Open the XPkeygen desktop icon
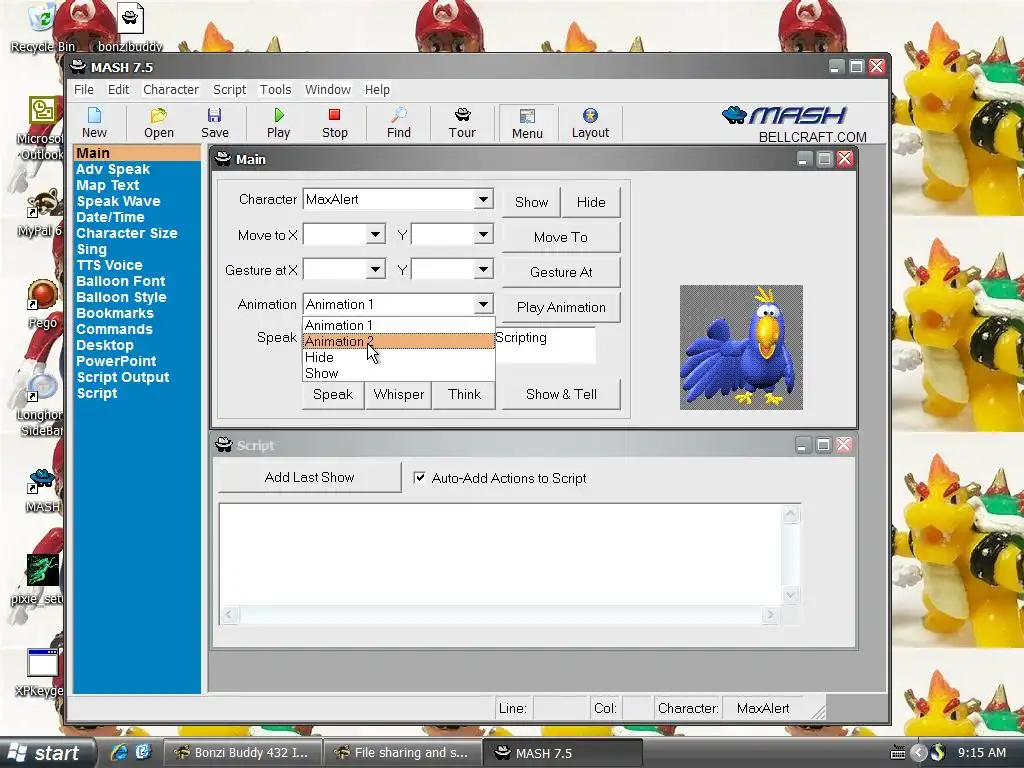 point(40,671)
